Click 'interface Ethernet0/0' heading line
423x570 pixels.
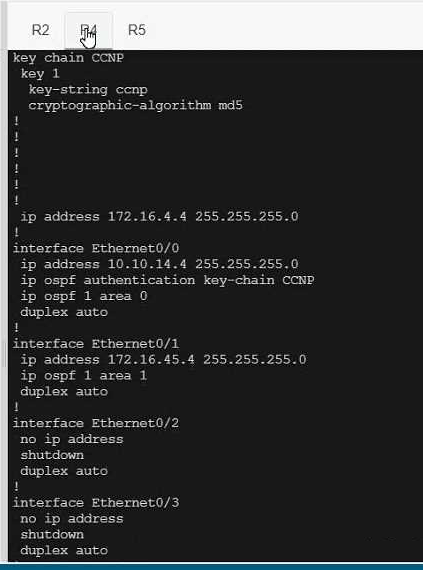(x=96, y=248)
